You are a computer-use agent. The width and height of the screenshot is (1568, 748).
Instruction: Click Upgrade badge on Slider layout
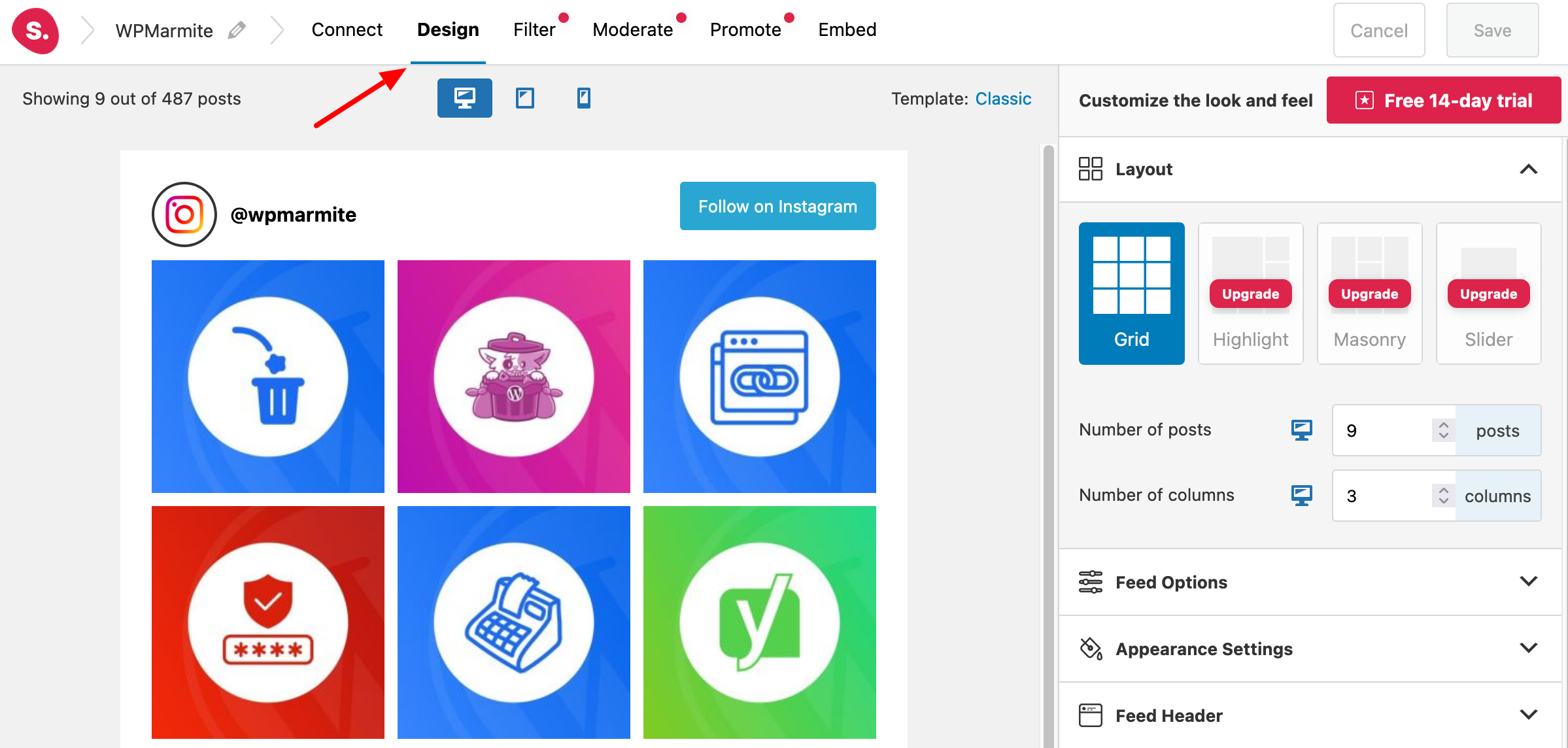(x=1488, y=294)
